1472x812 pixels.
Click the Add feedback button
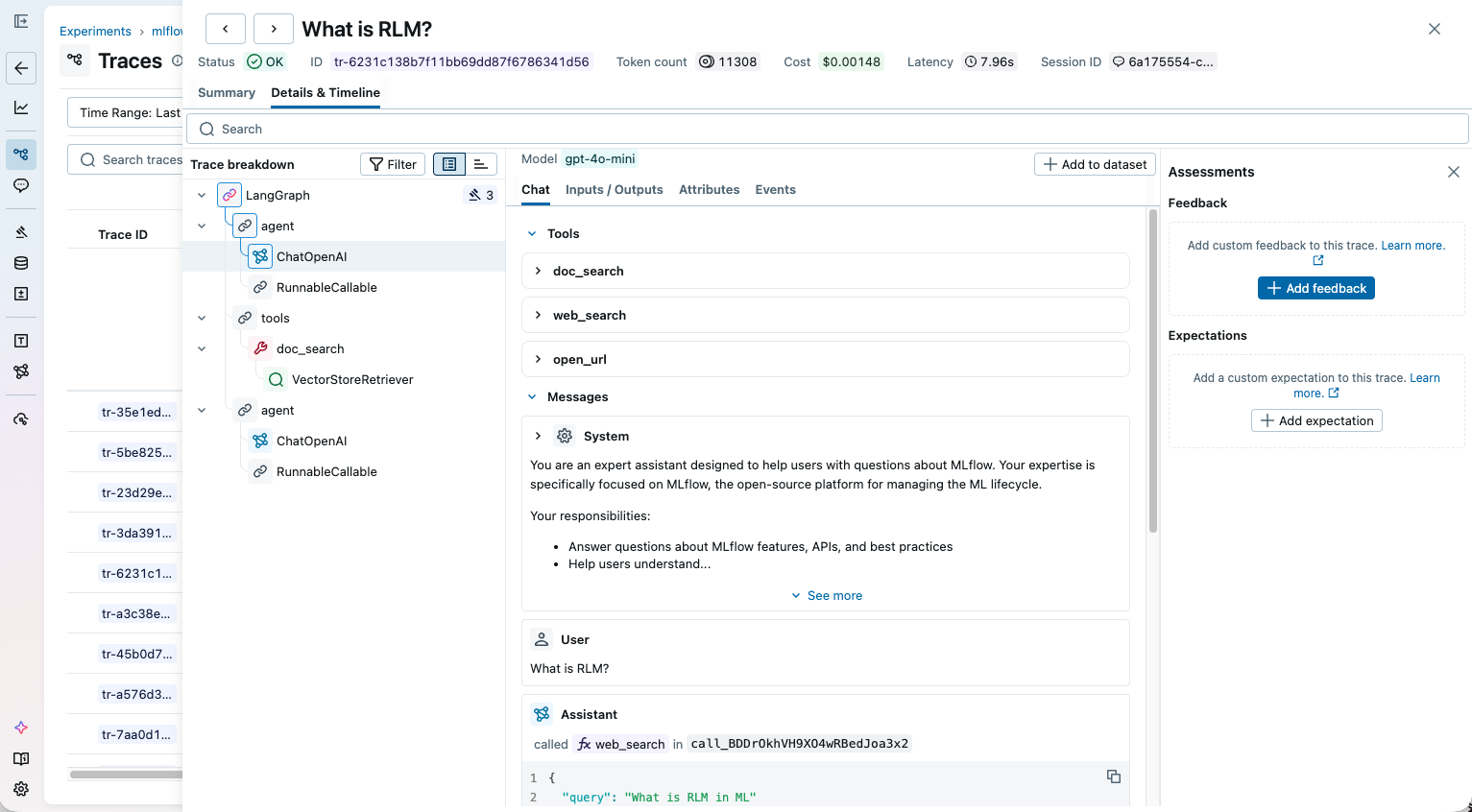click(x=1315, y=287)
